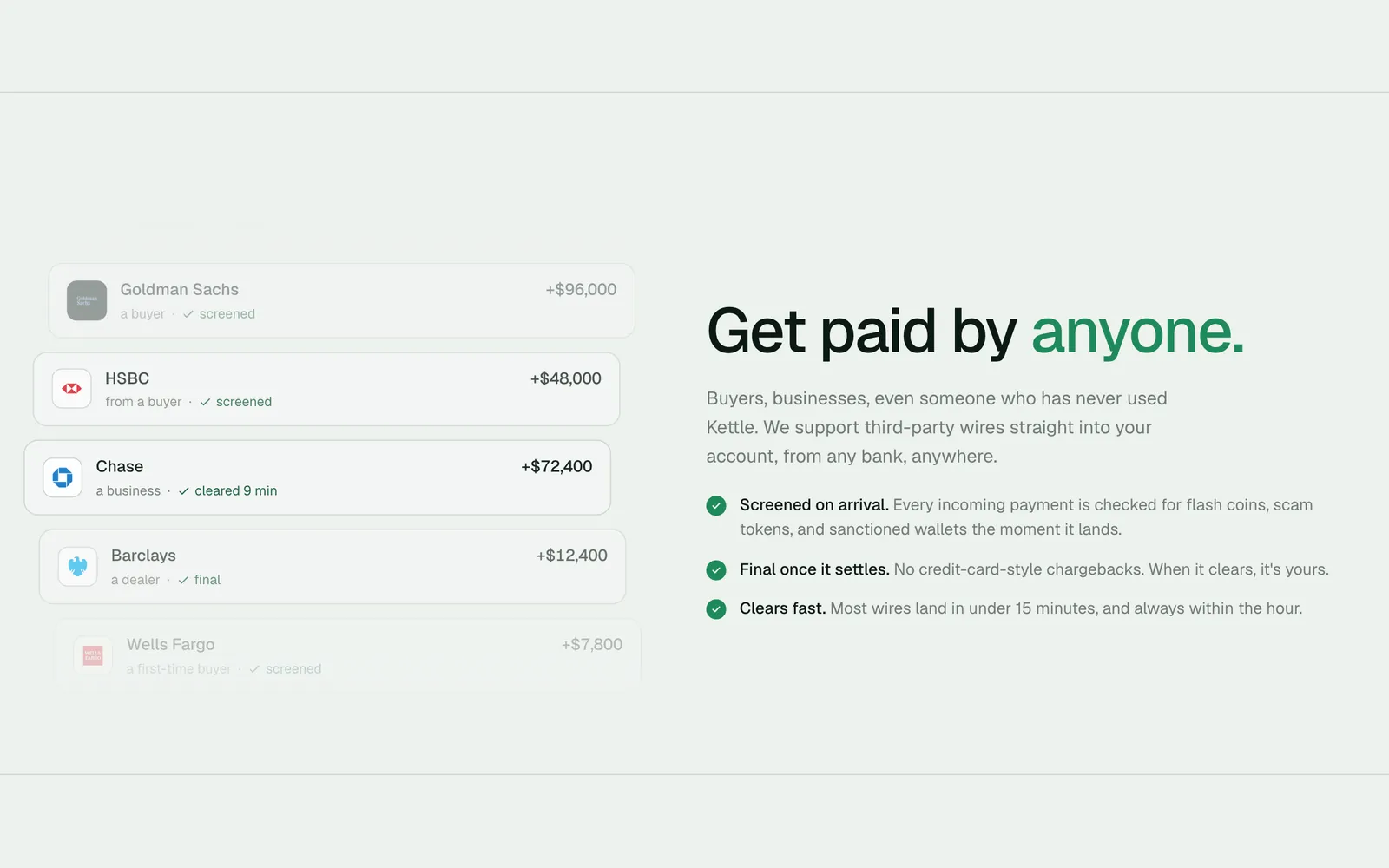The height and width of the screenshot is (868, 1389).
Task: Click the +$48,000 amount
Action: point(566,378)
